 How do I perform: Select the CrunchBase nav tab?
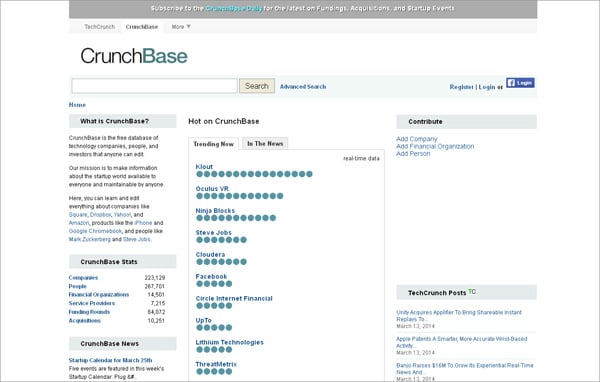tap(142, 27)
